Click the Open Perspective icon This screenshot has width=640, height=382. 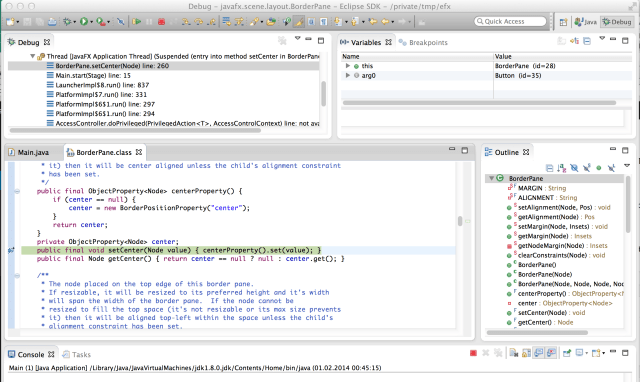[563, 22]
